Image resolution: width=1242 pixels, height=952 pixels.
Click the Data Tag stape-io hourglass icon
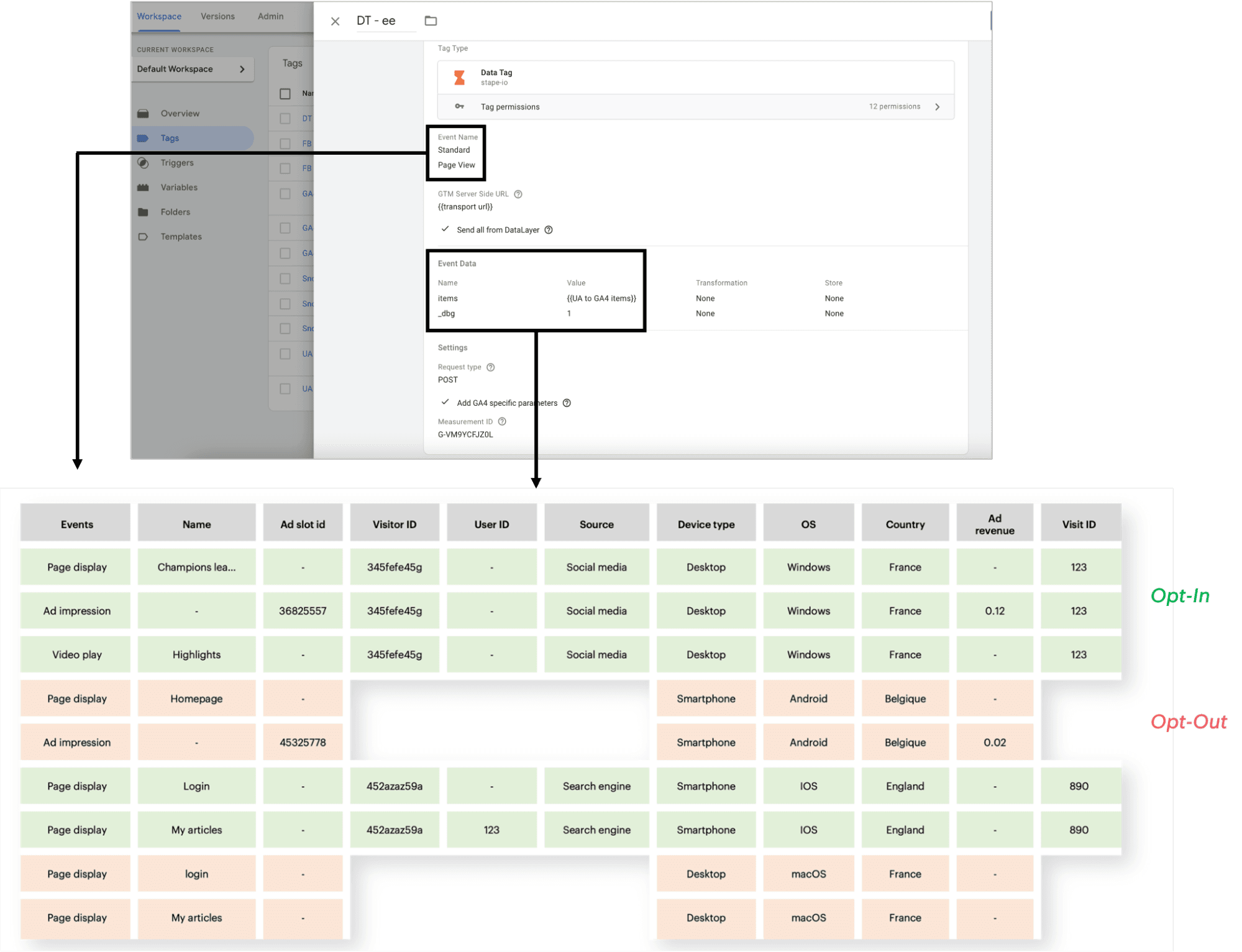tap(459, 76)
